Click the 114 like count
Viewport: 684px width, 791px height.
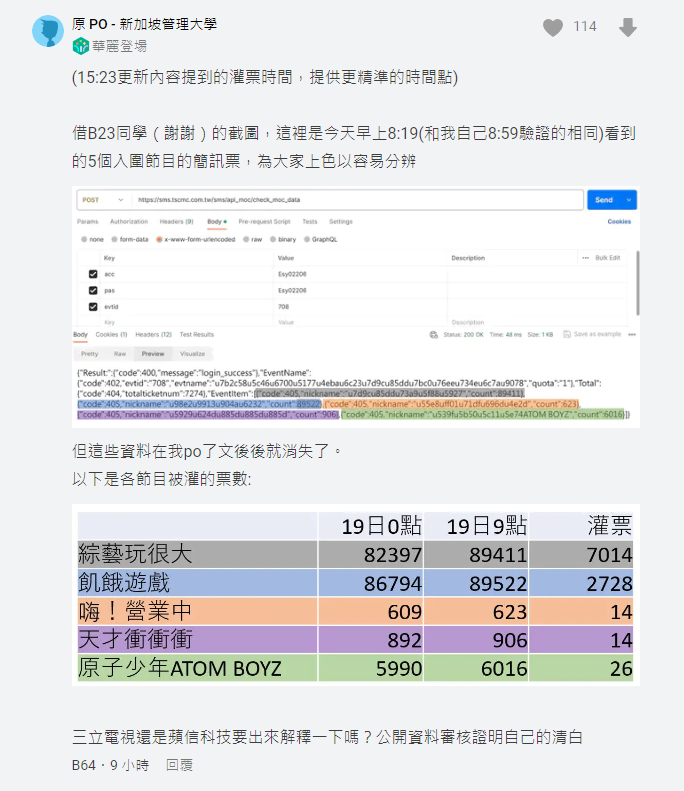coord(585,27)
